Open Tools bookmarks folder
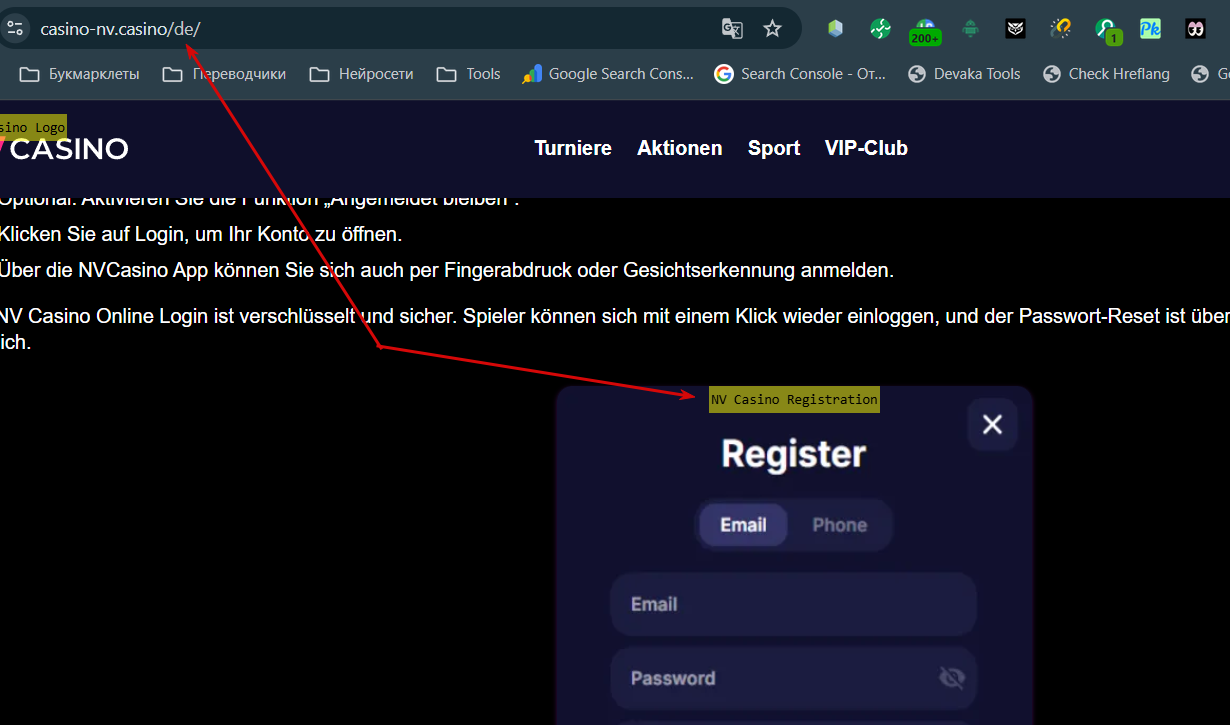The image size is (1230, 725). [468, 74]
